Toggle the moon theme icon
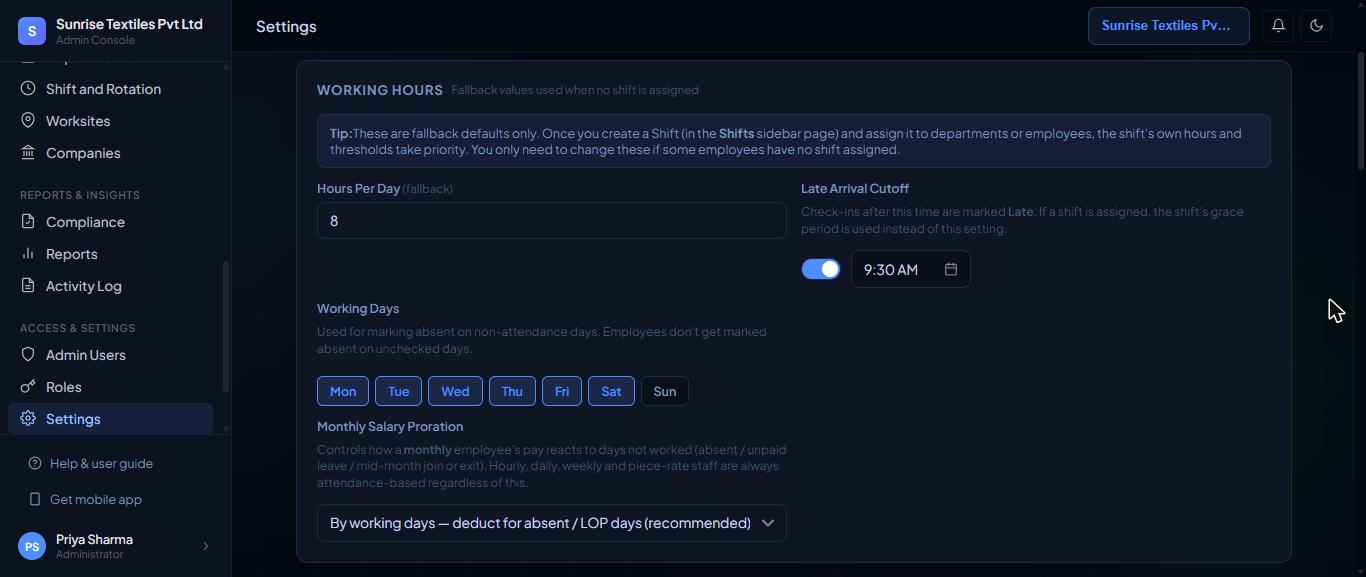Image resolution: width=1366 pixels, height=577 pixels. [x=1316, y=26]
